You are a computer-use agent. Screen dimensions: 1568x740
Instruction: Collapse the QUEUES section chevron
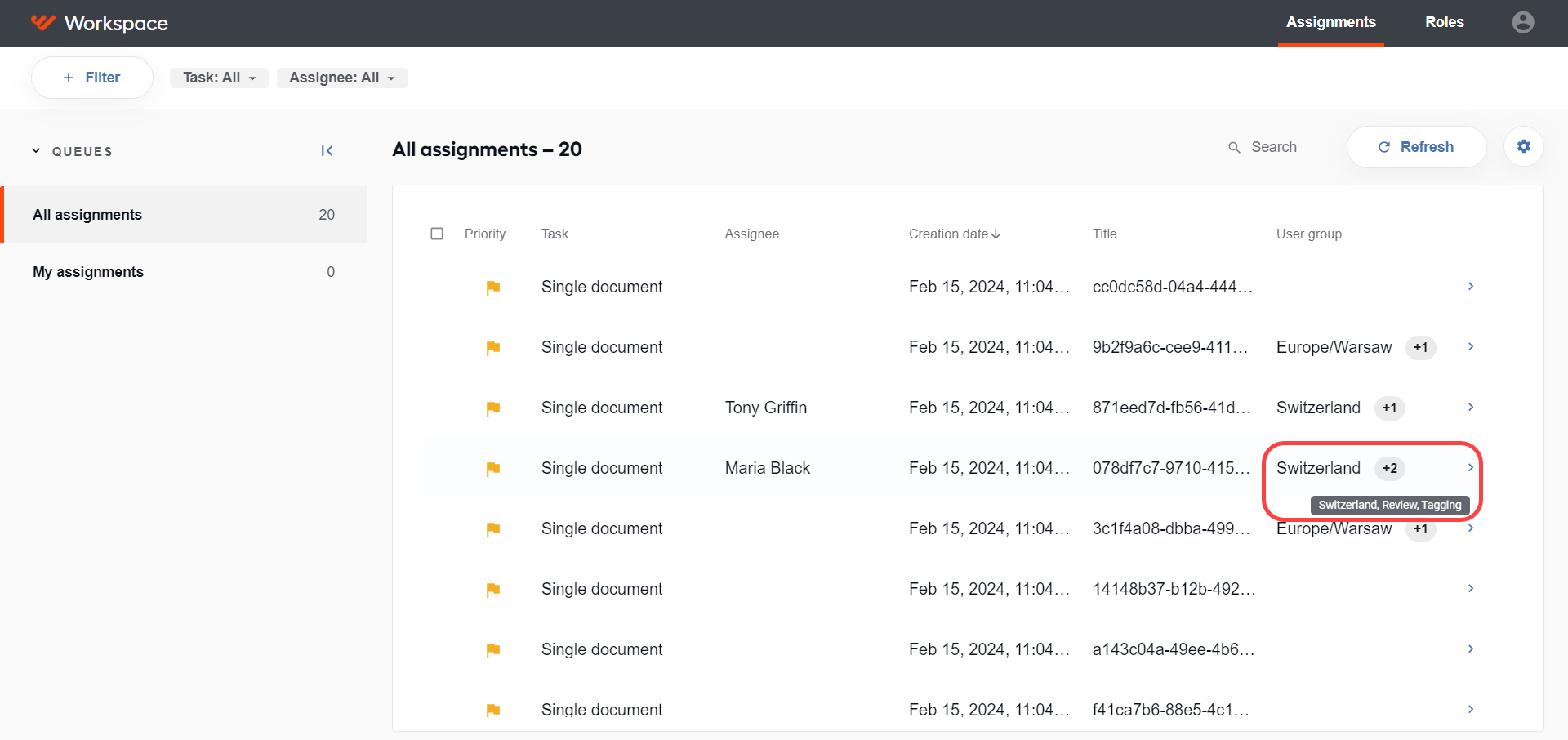pyautogui.click(x=36, y=151)
